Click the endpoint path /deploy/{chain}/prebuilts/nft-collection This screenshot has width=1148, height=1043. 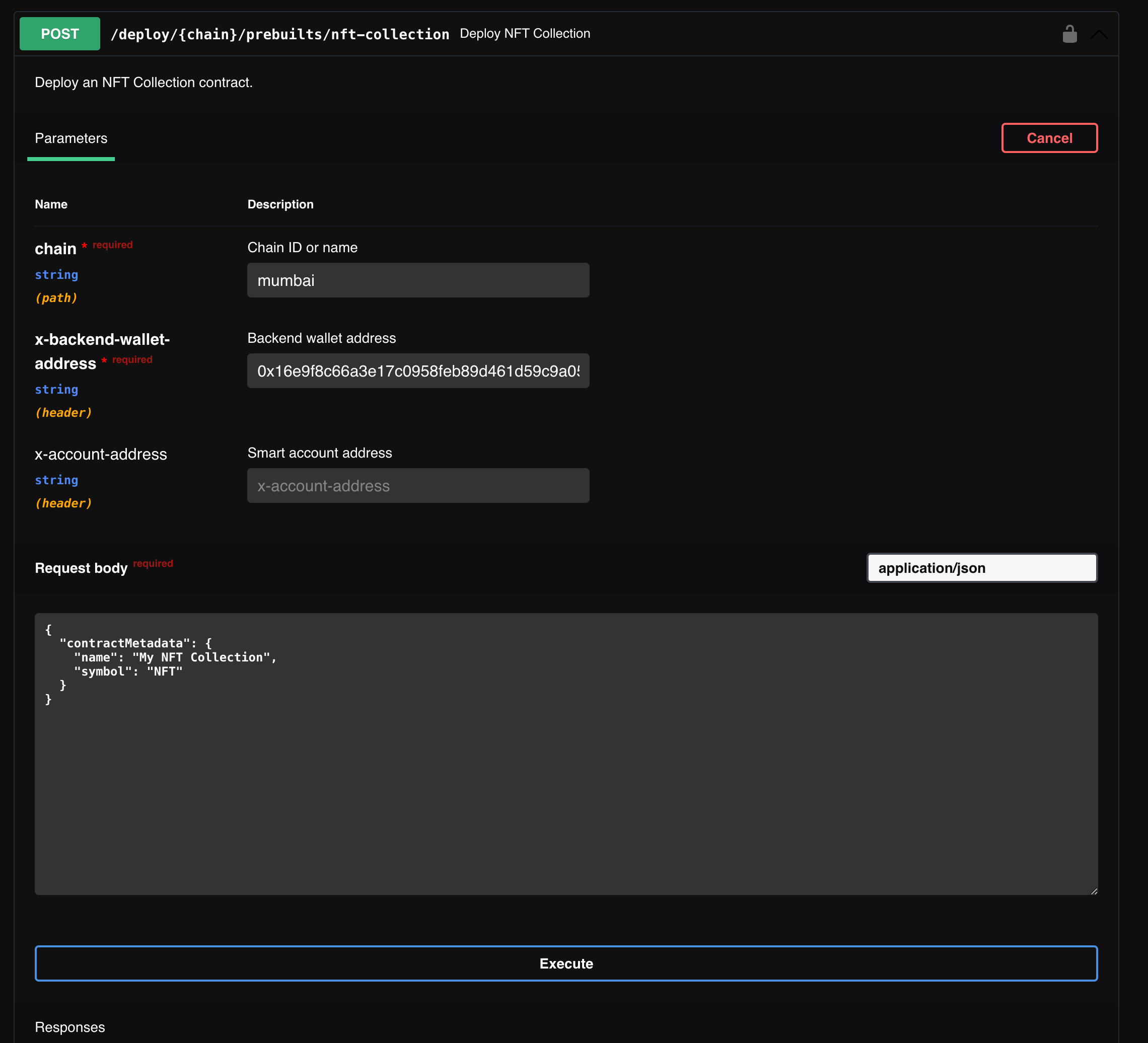(x=280, y=34)
